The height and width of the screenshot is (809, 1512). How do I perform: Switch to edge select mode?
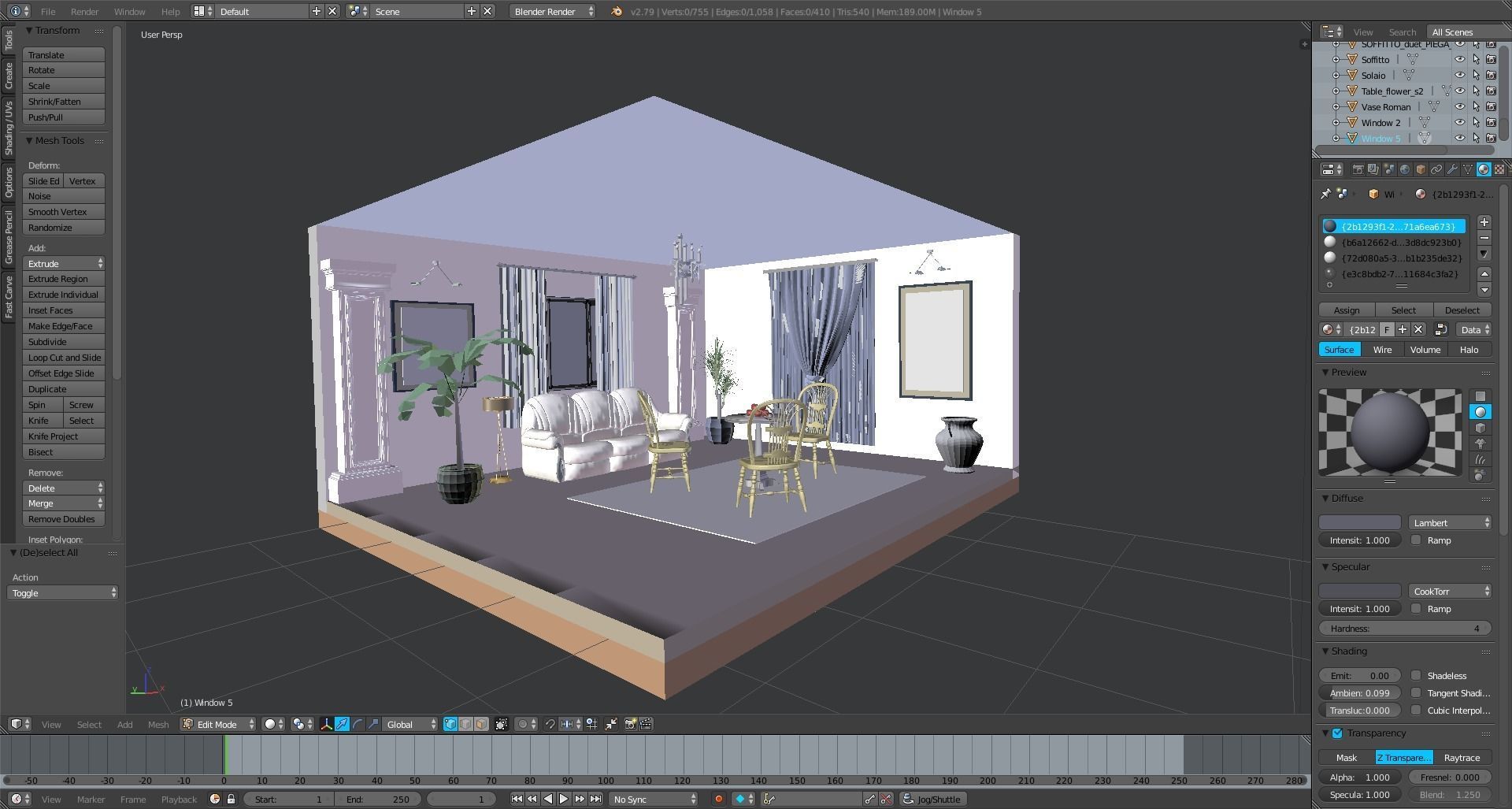[465, 724]
